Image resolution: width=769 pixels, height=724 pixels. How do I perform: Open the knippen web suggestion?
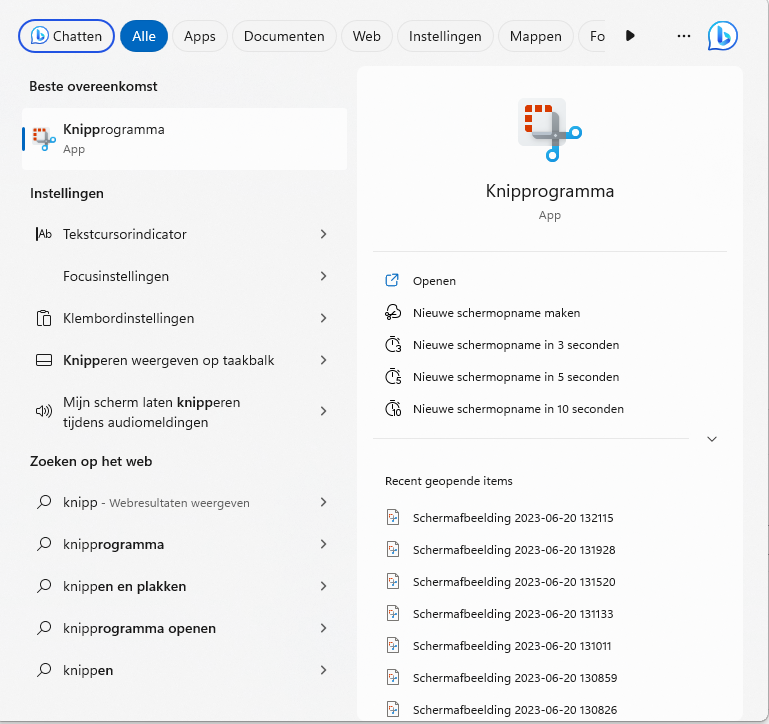[184, 670]
